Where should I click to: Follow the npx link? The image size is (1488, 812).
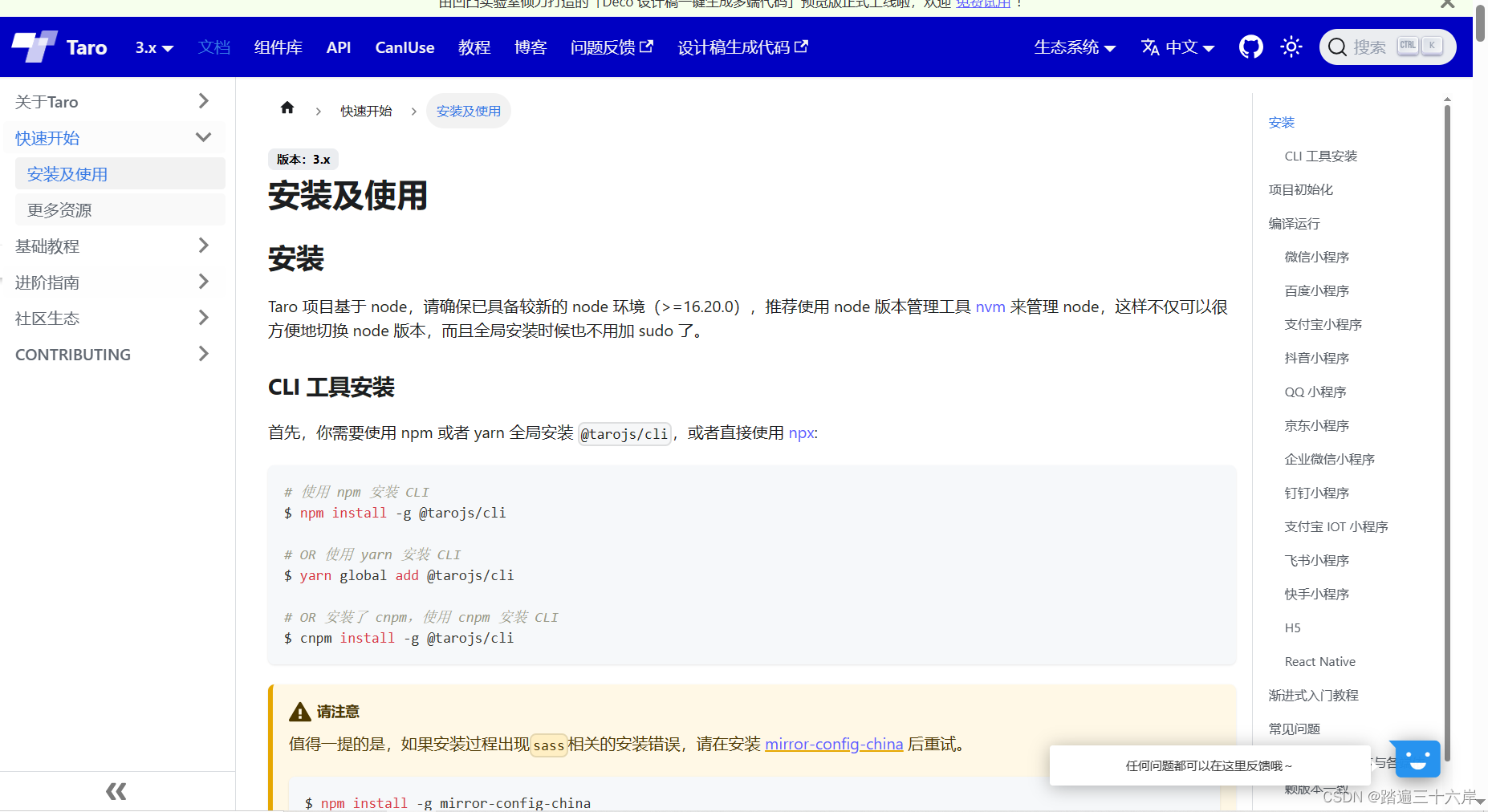[801, 432]
